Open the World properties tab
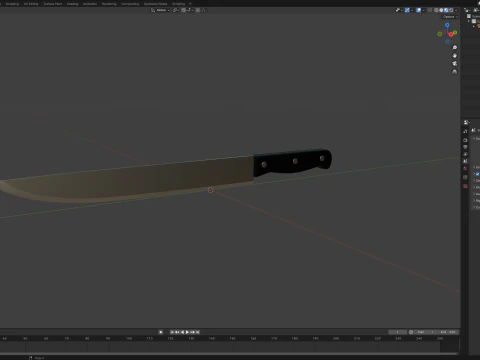This screenshot has height=360, width=480. tap(465, 168)
